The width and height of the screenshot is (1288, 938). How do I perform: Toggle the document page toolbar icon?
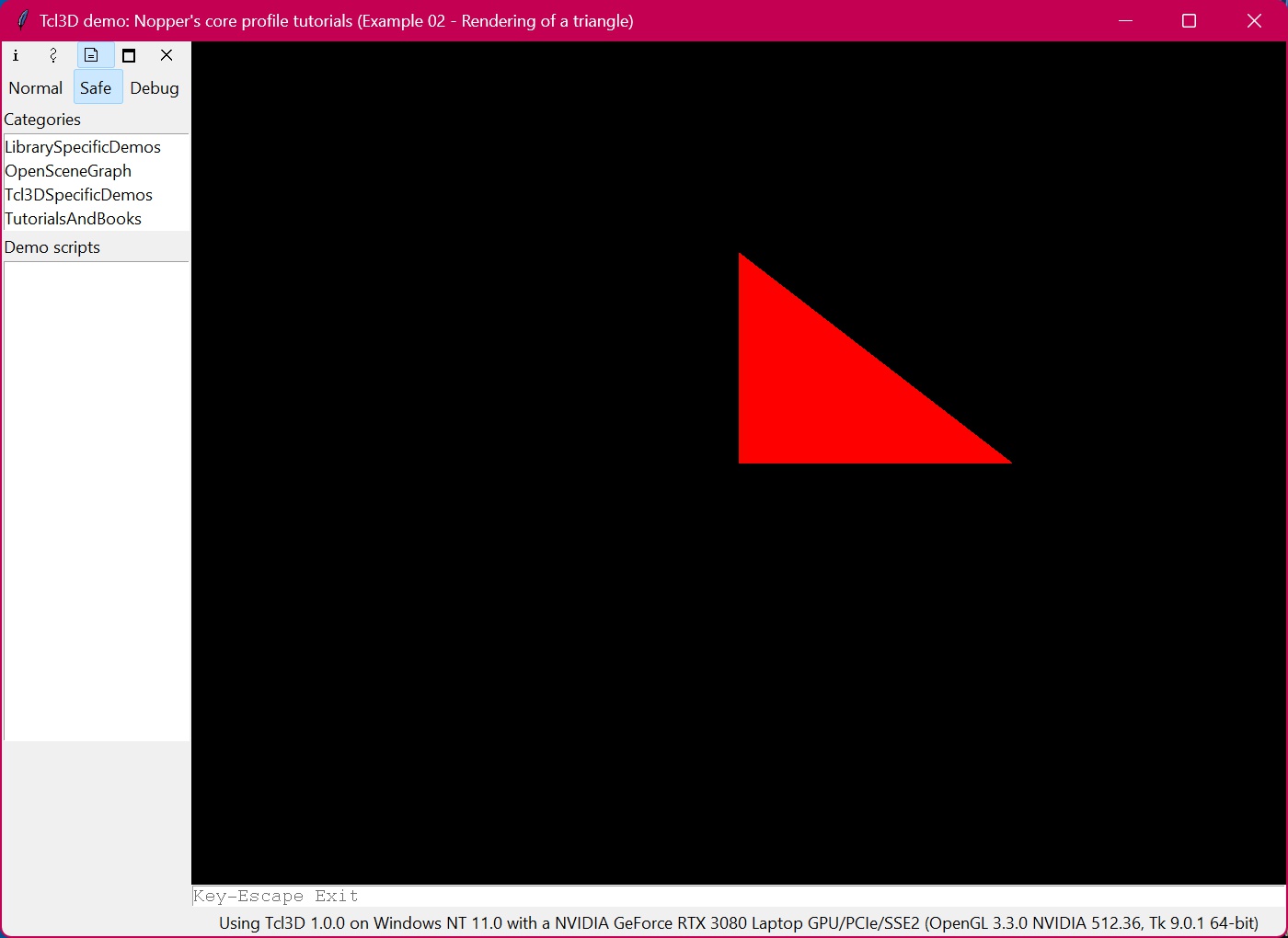pyautogui.click(x=91, y=55)
